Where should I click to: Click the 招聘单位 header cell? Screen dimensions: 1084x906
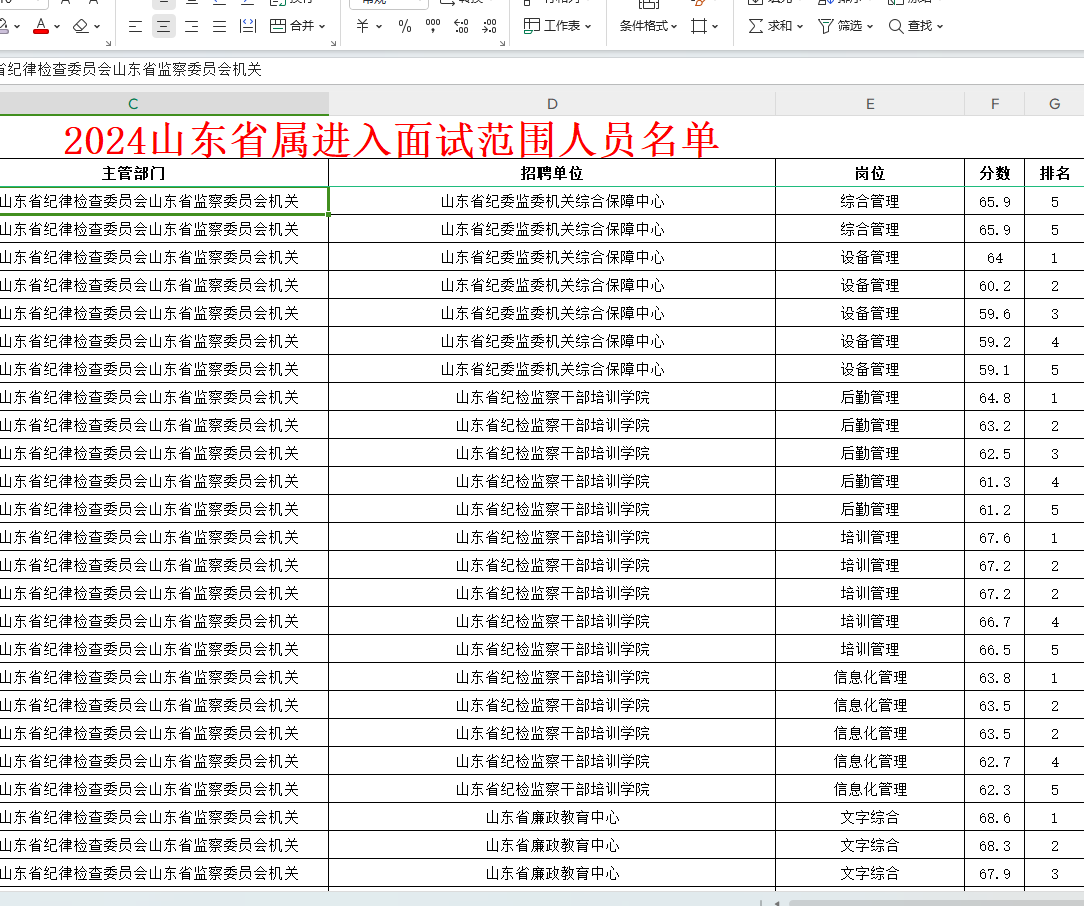552,173
